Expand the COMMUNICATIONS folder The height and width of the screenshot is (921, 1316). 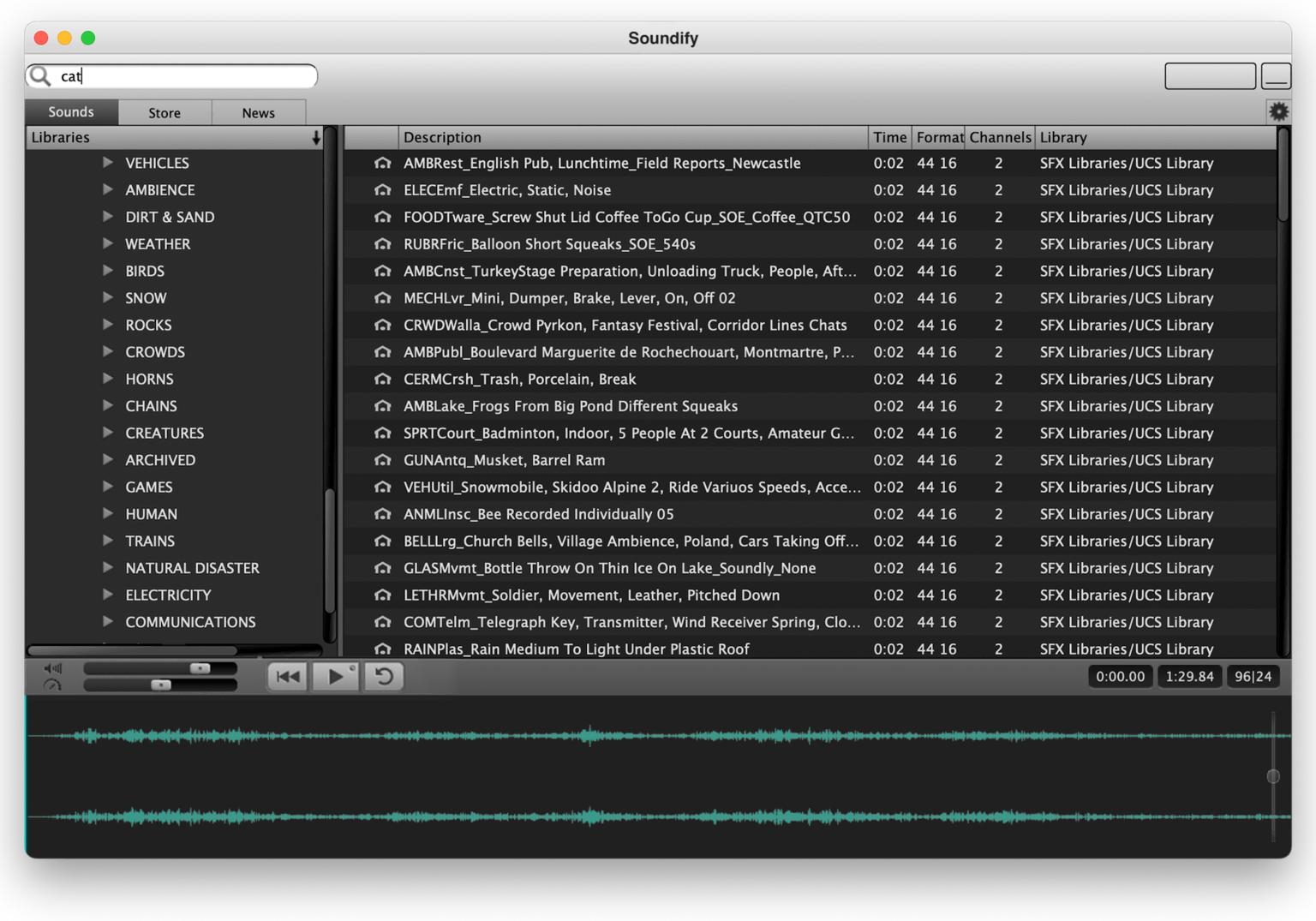pyautogui.click(x=108, y=621)
